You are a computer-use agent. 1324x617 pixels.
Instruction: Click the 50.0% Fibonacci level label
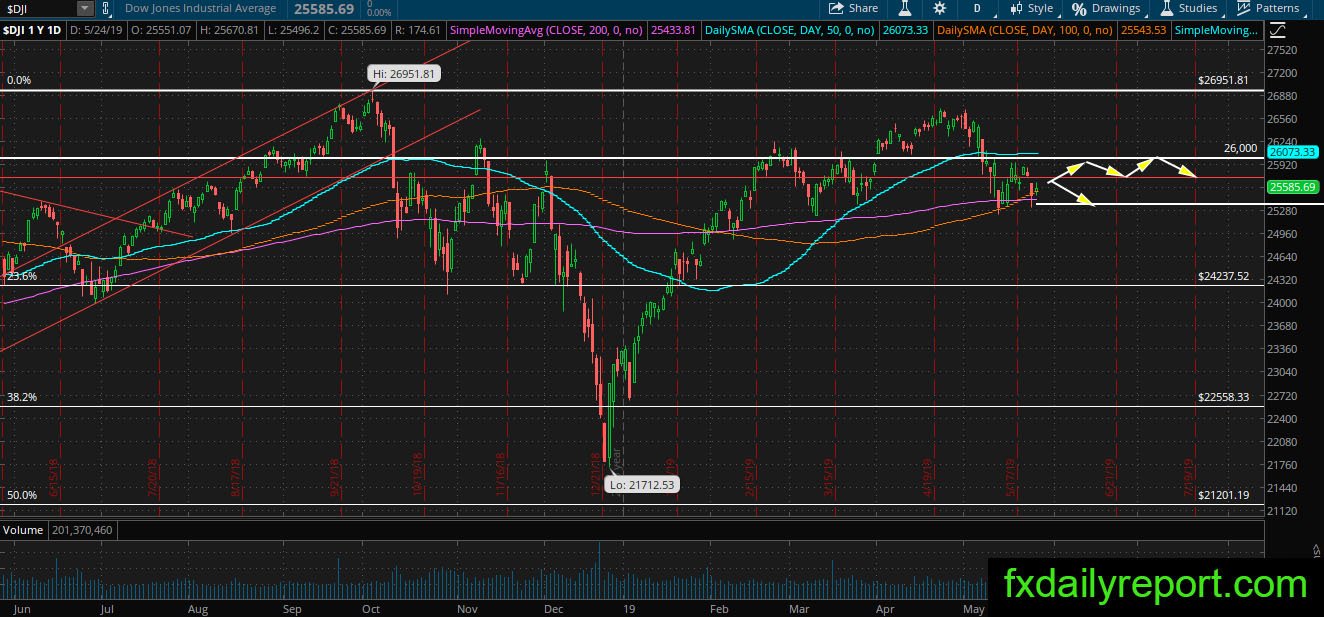(x=22, y=495)
